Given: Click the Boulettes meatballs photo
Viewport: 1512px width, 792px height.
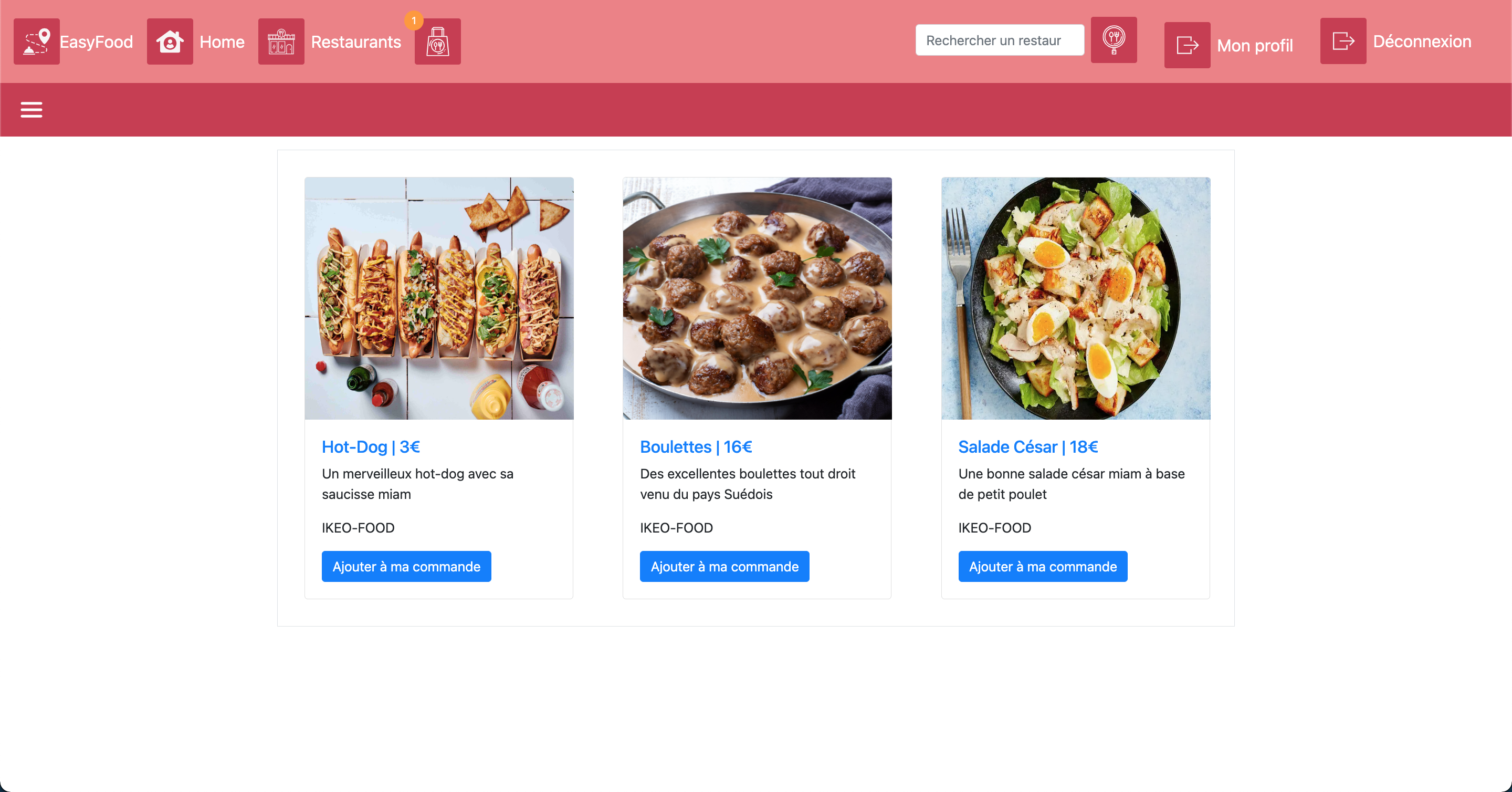Looking at the screenshot, I should coord(757,298).
